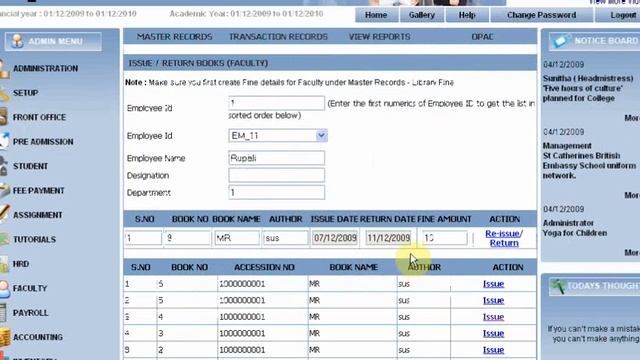This screenshot has height=360, width=640.
Task: Click the Assignment pencil icon
Action: click(4, 214)
